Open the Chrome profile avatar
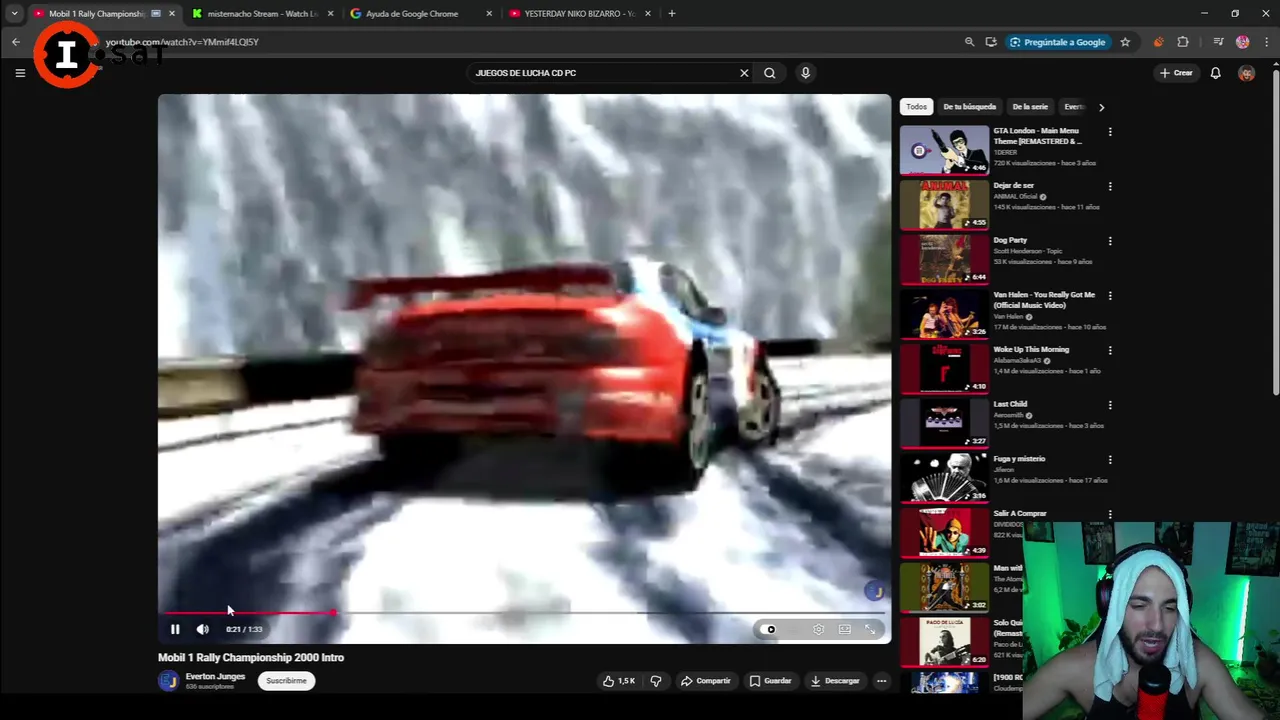Screen dimensions: 1280x720 click(1243, 42)
